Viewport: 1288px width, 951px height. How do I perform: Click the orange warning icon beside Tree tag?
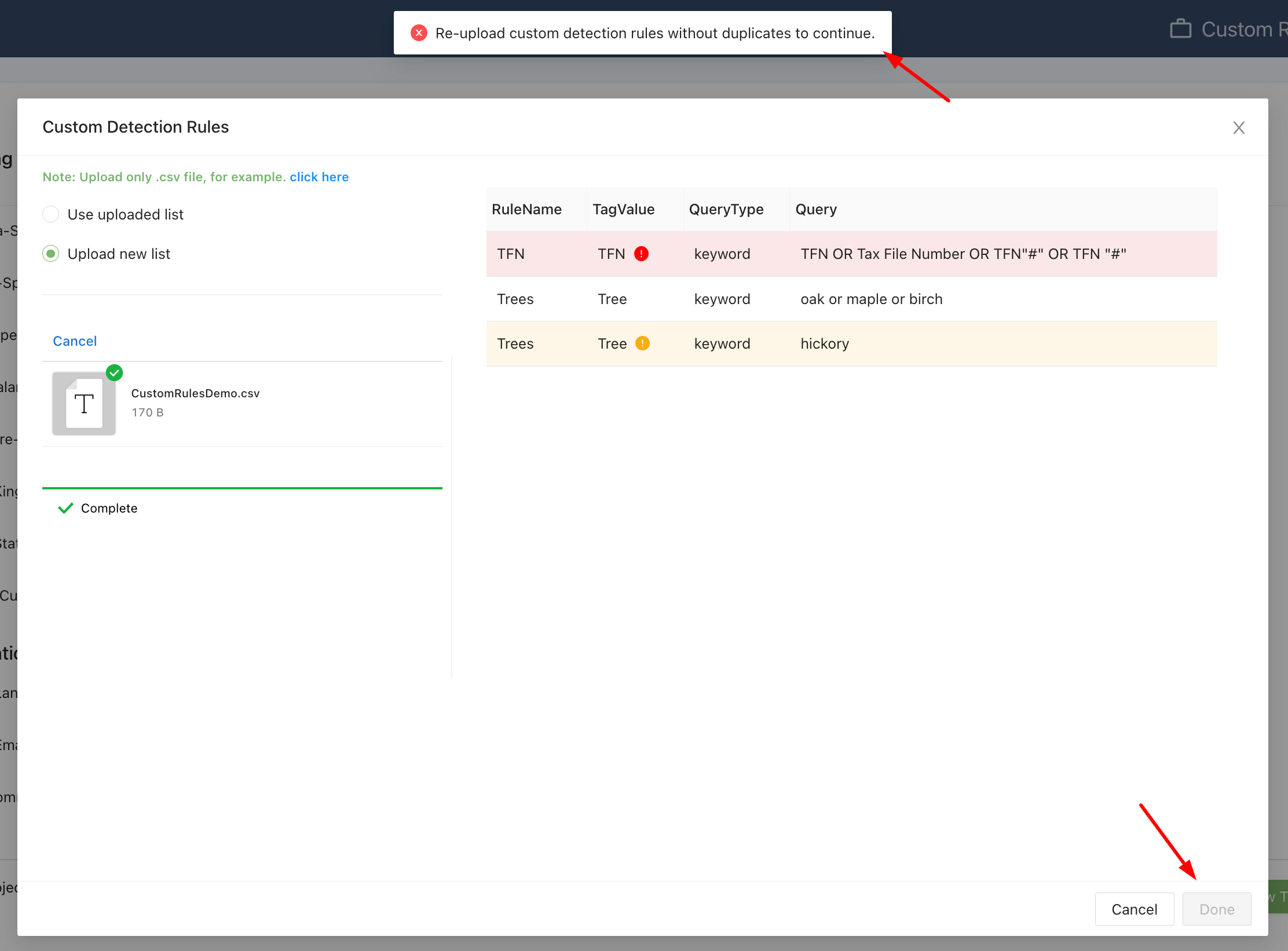(x=642, y=343)
